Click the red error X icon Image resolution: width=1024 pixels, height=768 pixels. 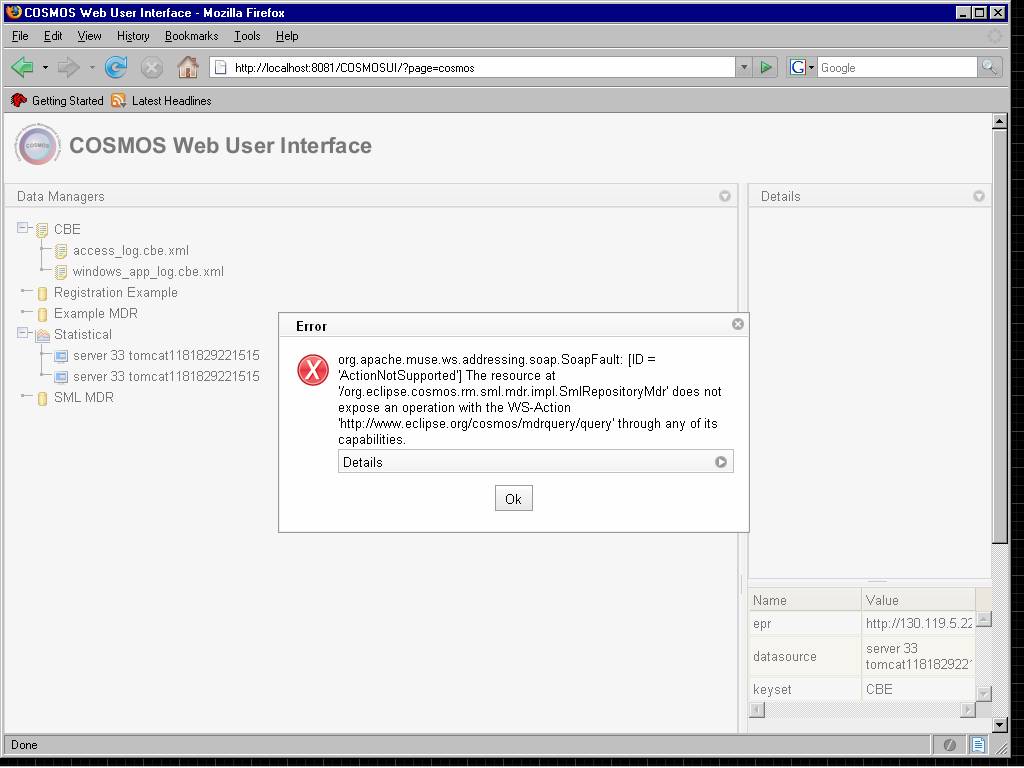tap(313, 370)
